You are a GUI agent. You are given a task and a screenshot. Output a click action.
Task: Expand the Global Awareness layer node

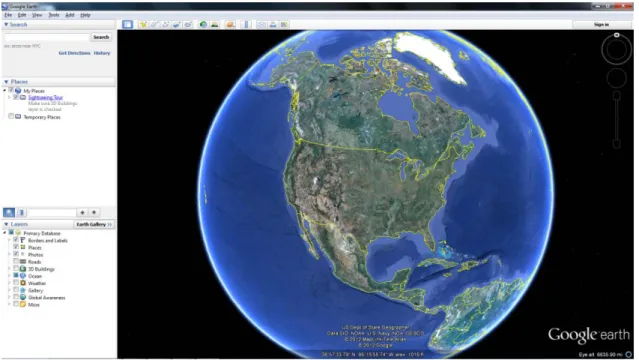point(9,297)
